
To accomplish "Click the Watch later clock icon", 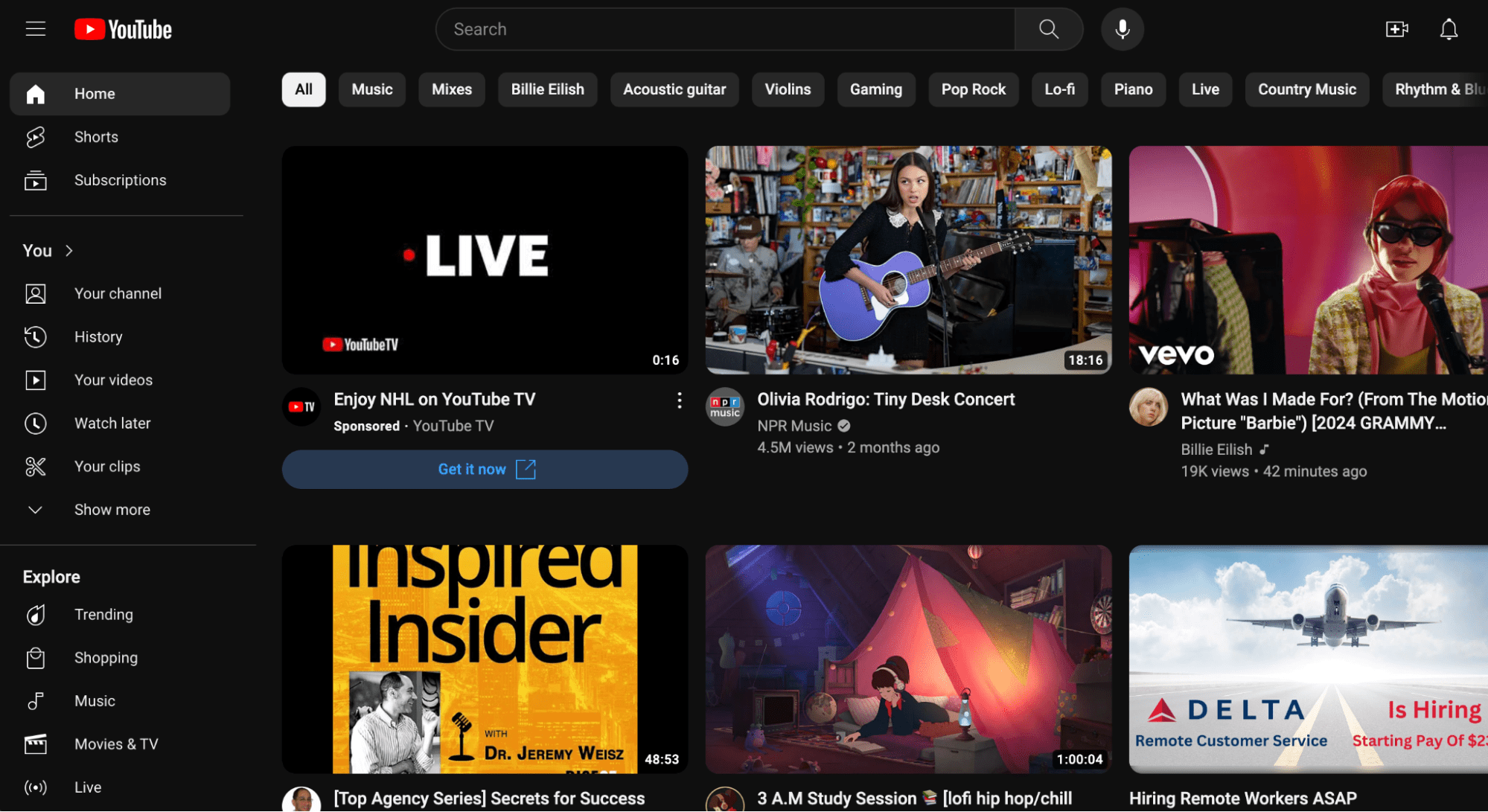I will click(36, 423).
